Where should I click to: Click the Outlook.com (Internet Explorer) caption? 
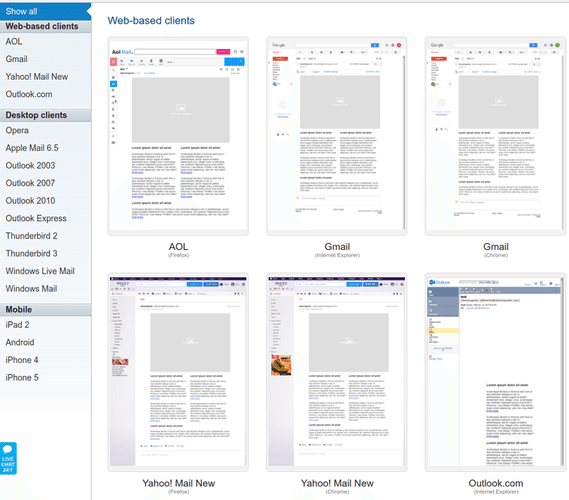tap(496, 486)
